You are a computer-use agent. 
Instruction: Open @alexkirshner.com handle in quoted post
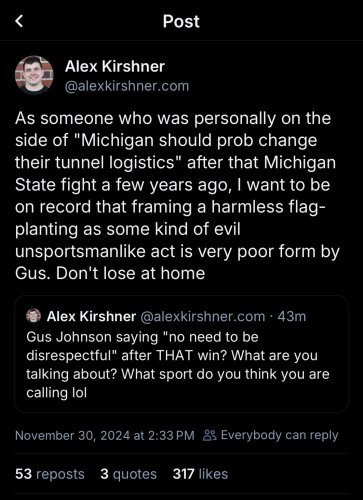[x=203, y=316]
